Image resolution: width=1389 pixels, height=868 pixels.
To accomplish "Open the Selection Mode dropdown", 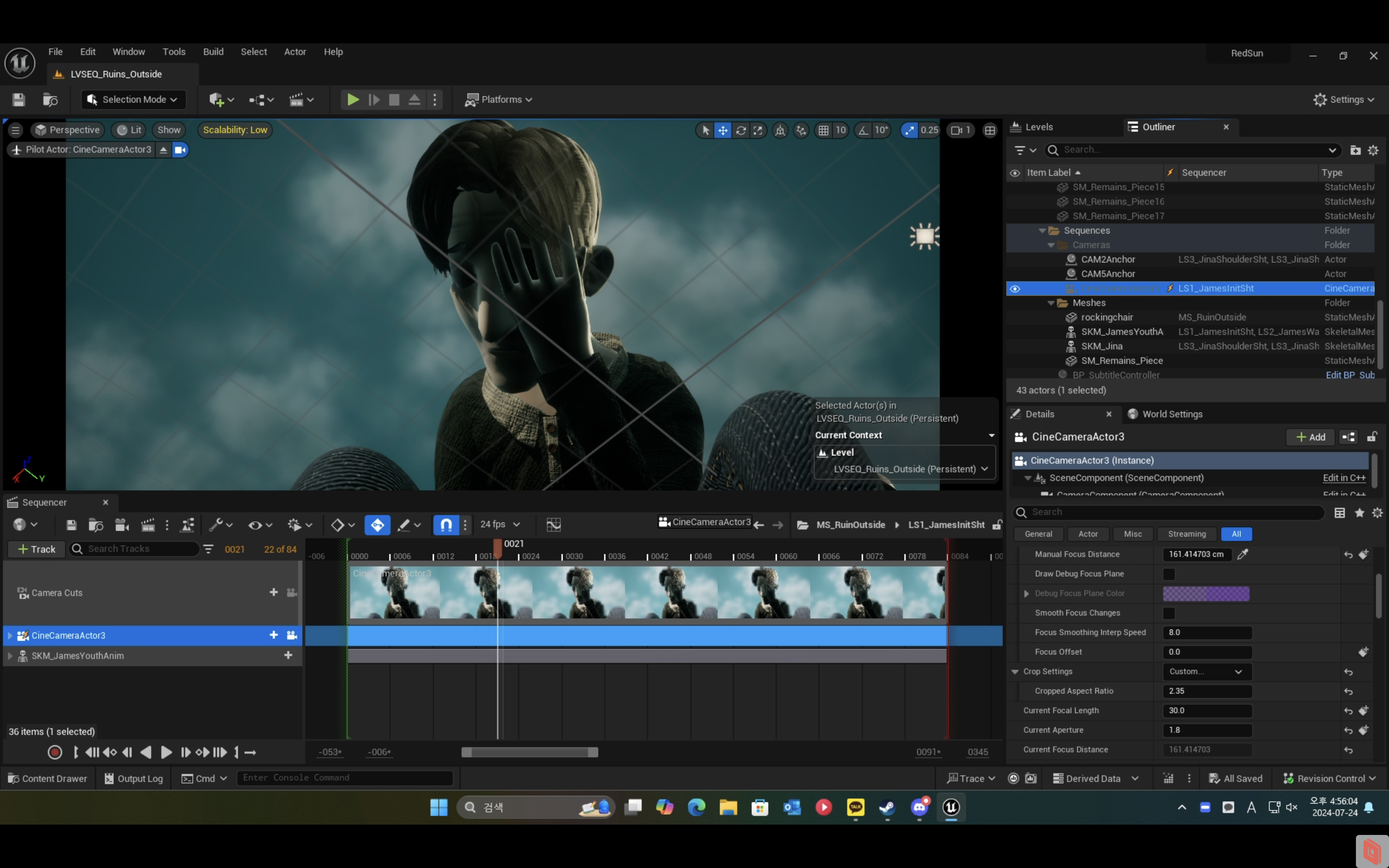I will coord(133,100).
